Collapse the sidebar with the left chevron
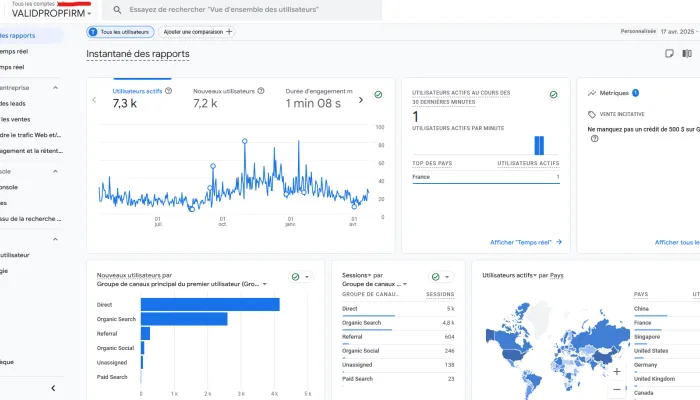Screen dimensions: 700x400 [x=53, y=388]
